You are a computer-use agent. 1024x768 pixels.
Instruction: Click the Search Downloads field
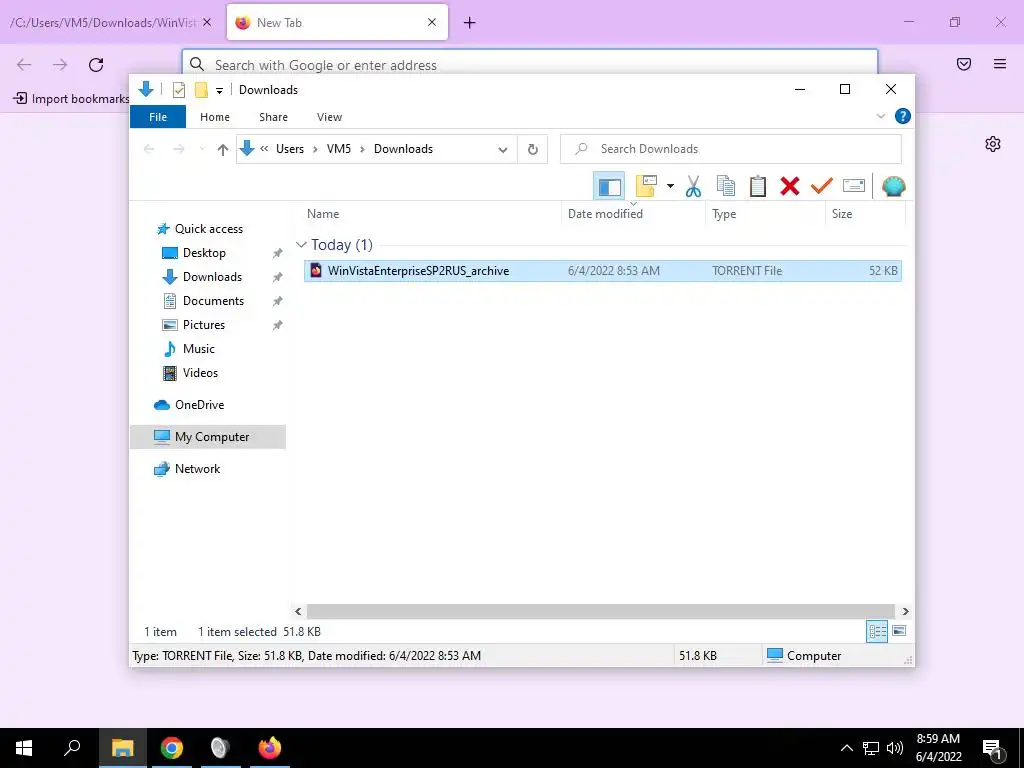(731, 149)
